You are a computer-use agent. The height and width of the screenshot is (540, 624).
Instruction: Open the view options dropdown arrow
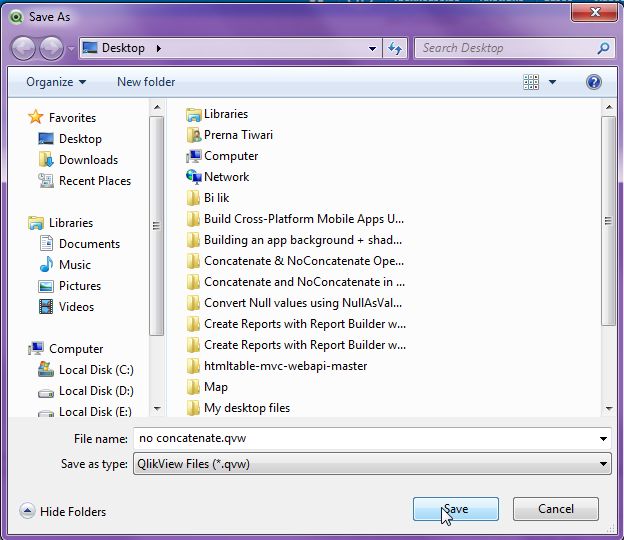[552, 82]
